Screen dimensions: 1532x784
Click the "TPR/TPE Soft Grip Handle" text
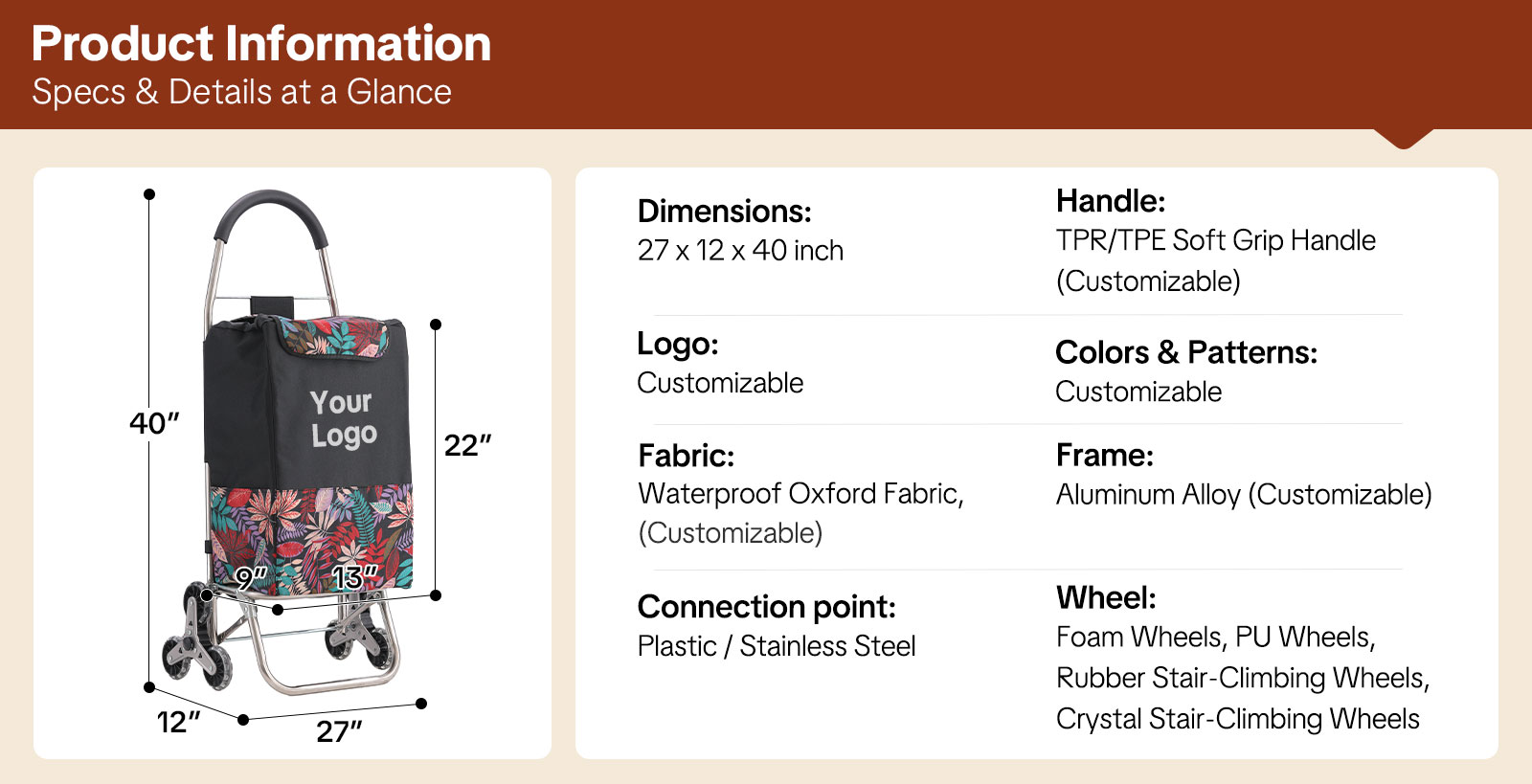[1215, 240]
